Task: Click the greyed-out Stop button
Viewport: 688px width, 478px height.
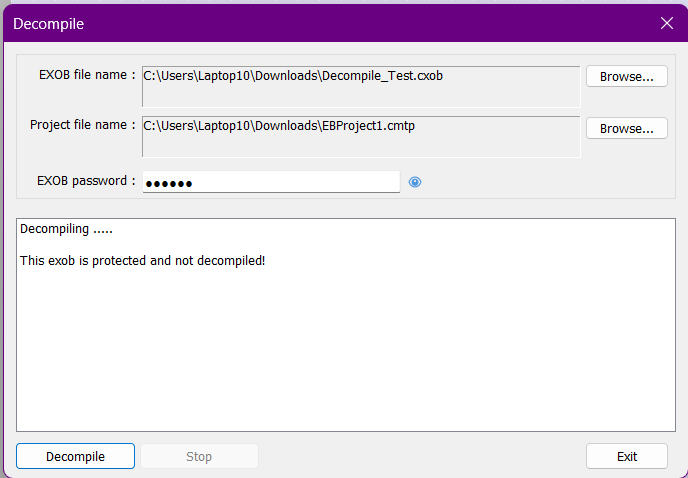Action: pos(199,456)
